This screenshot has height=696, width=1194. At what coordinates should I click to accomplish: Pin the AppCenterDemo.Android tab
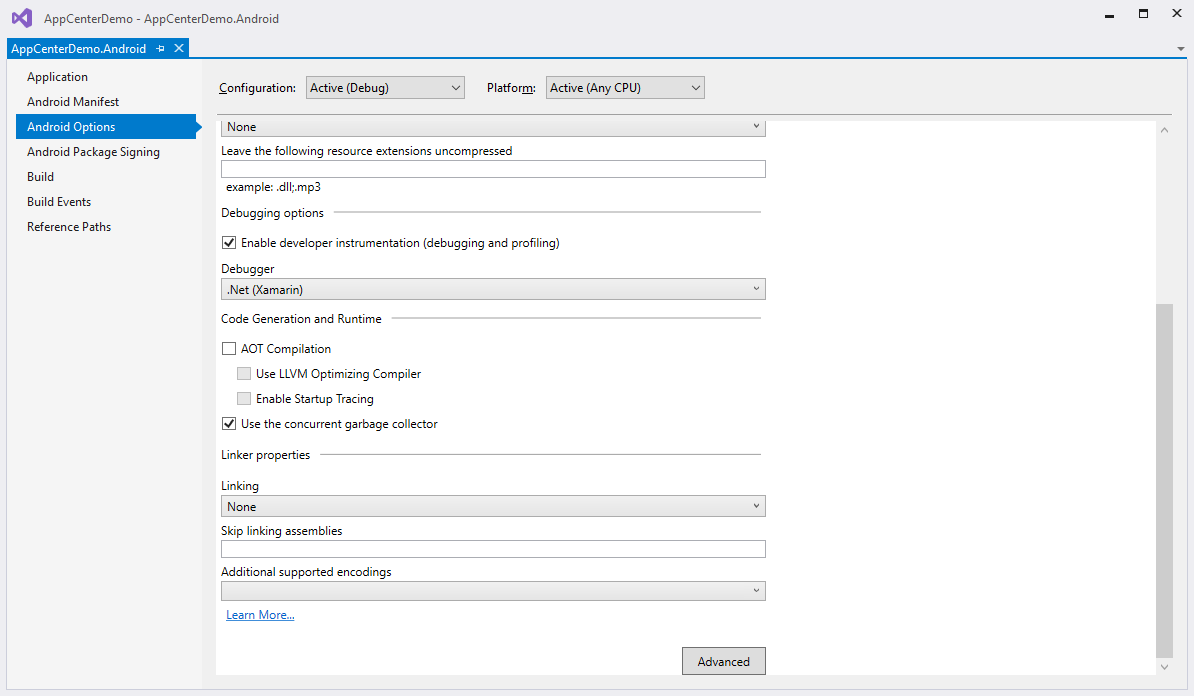tap(161, 49)
